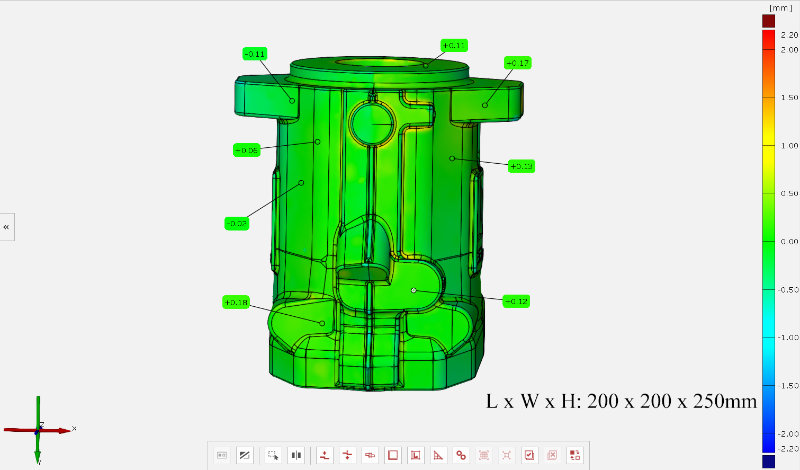Click the XYZ axis orientation triad
Screen dimensions: 800x470
pos(38,430)
